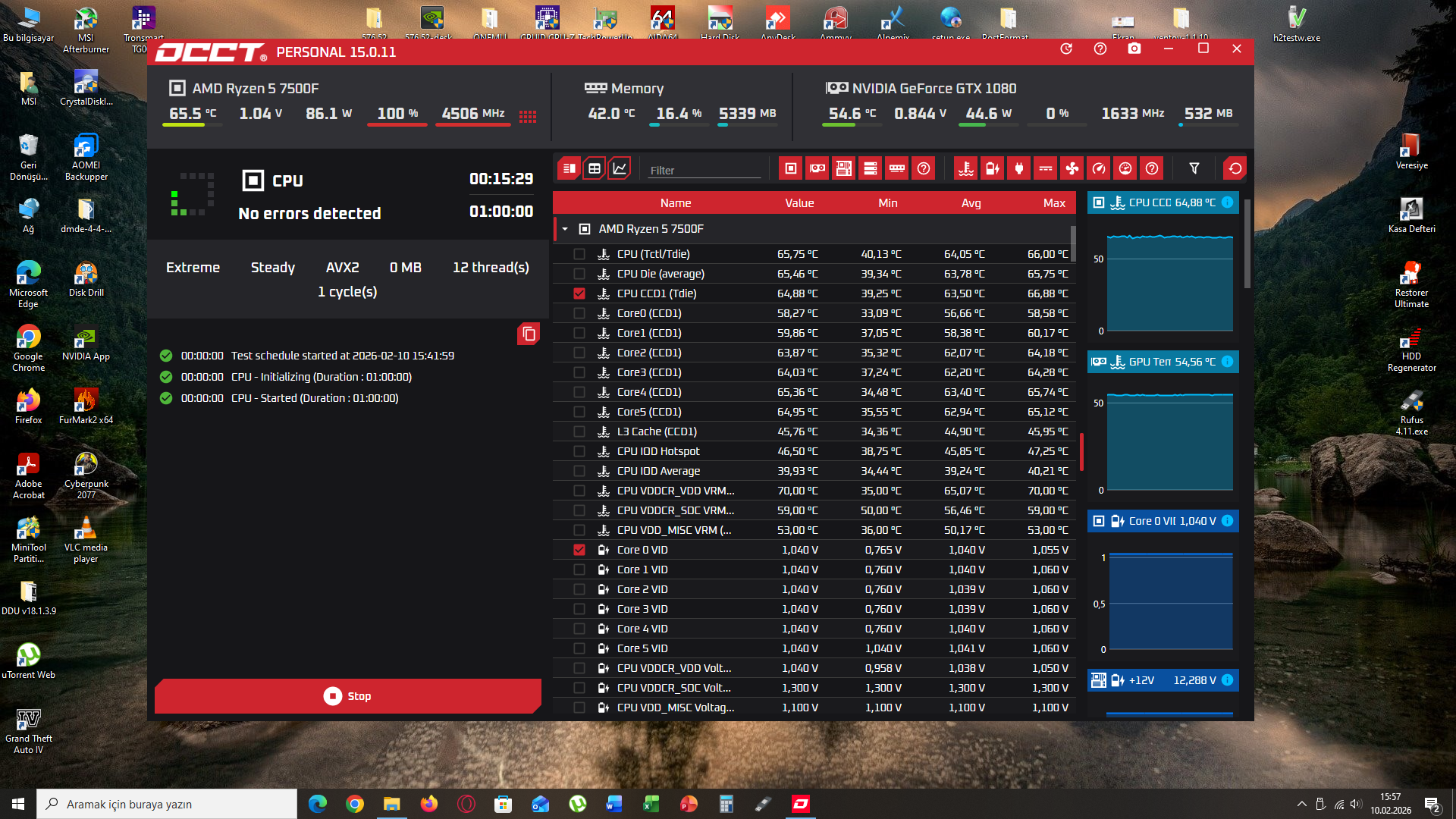
Task: Sort sensors by the Avg column header
Action: 971,203
